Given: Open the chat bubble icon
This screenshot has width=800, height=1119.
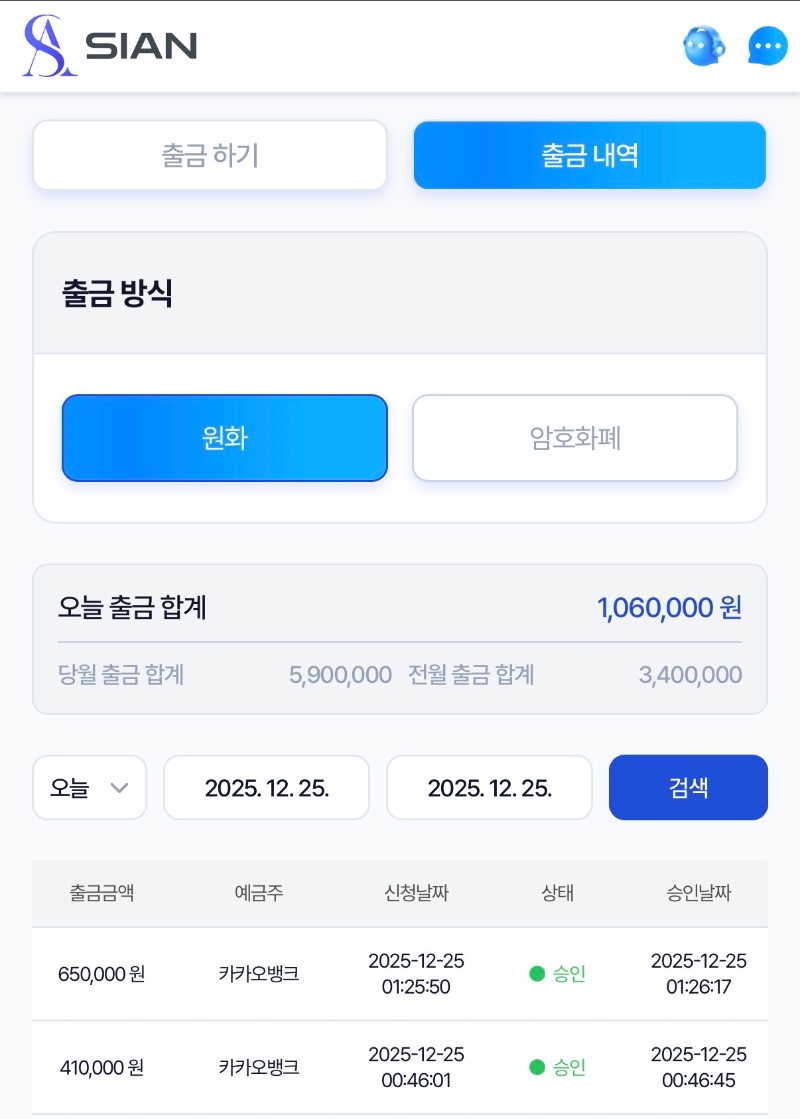Looking at the screenshot, I should pos(768,46).
